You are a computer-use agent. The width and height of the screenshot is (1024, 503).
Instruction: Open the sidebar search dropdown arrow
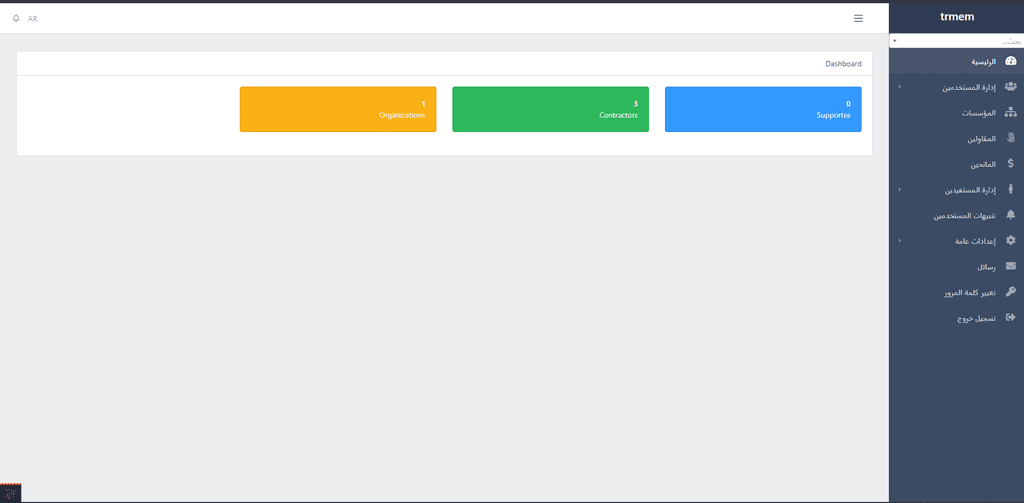pyautogui.click(x=894, y=41)
